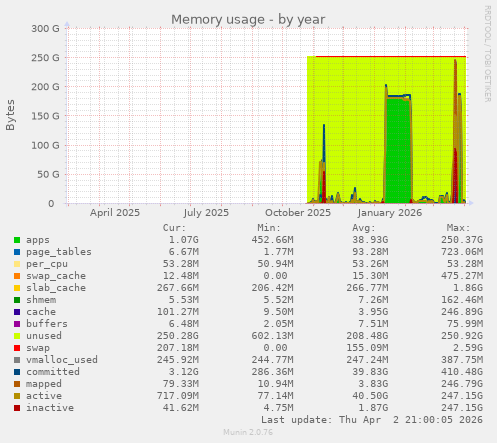Click the 'Min:' column header
497x443 pixels.
point(269,228)
